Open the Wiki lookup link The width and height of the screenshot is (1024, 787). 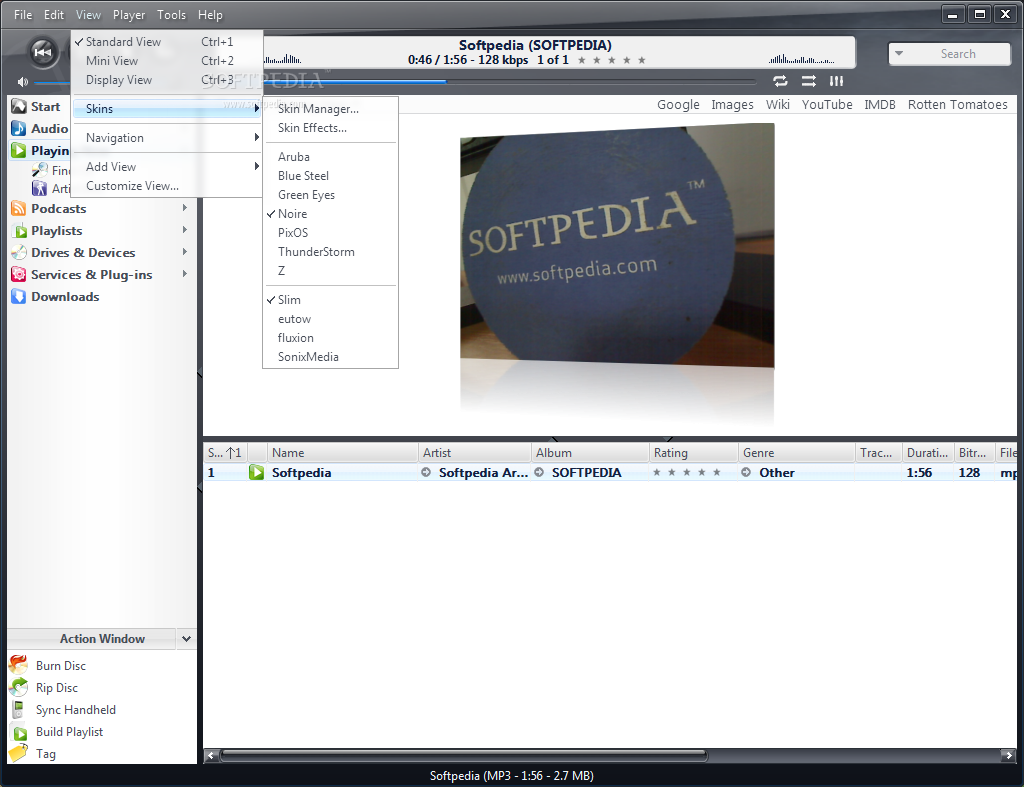777,104
